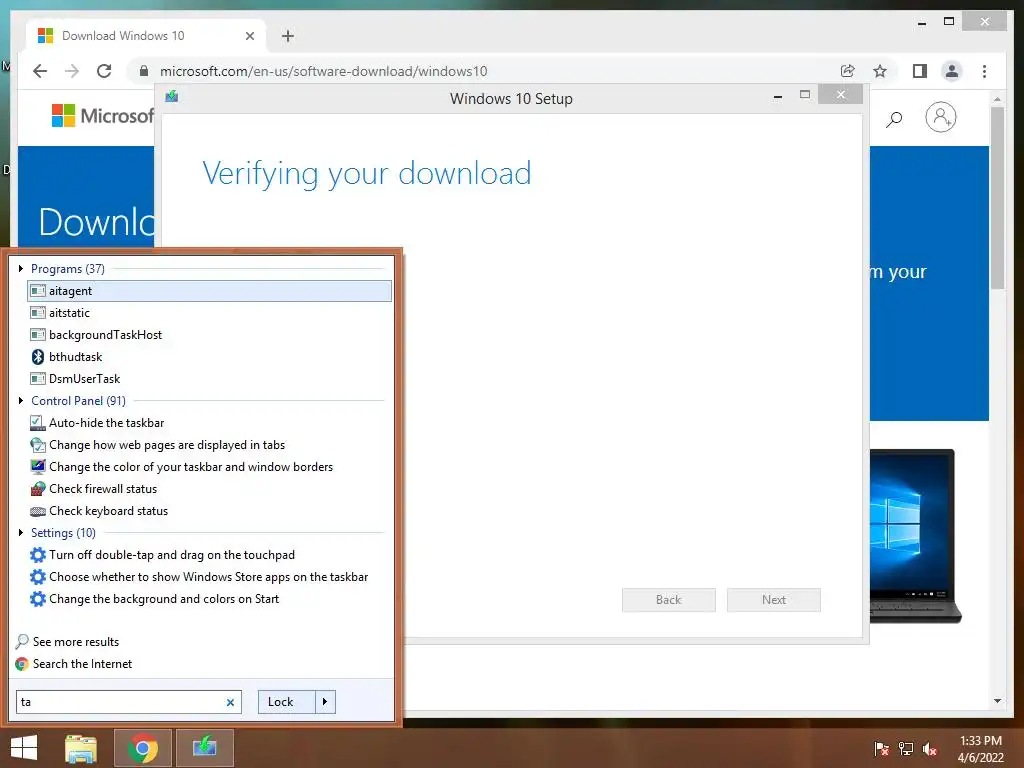Clear the start menu search box
Screen dimensions: 1024x768
point(230,703)
